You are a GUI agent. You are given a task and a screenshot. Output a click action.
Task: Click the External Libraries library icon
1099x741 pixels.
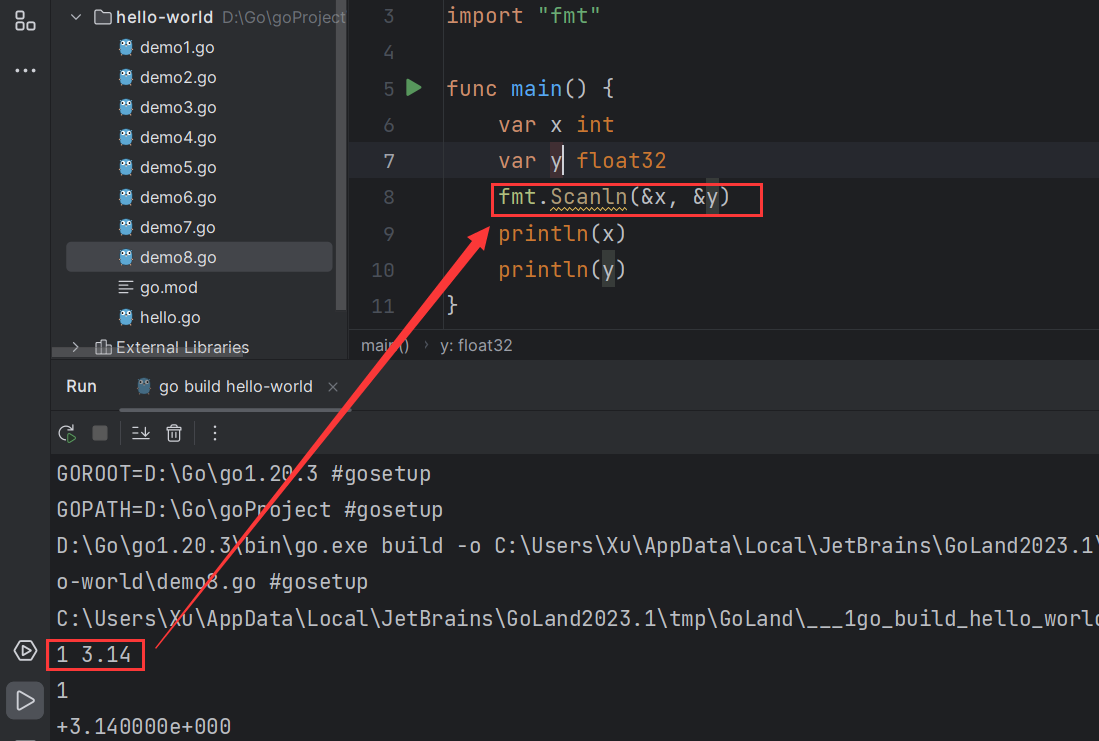click(102, 347)
